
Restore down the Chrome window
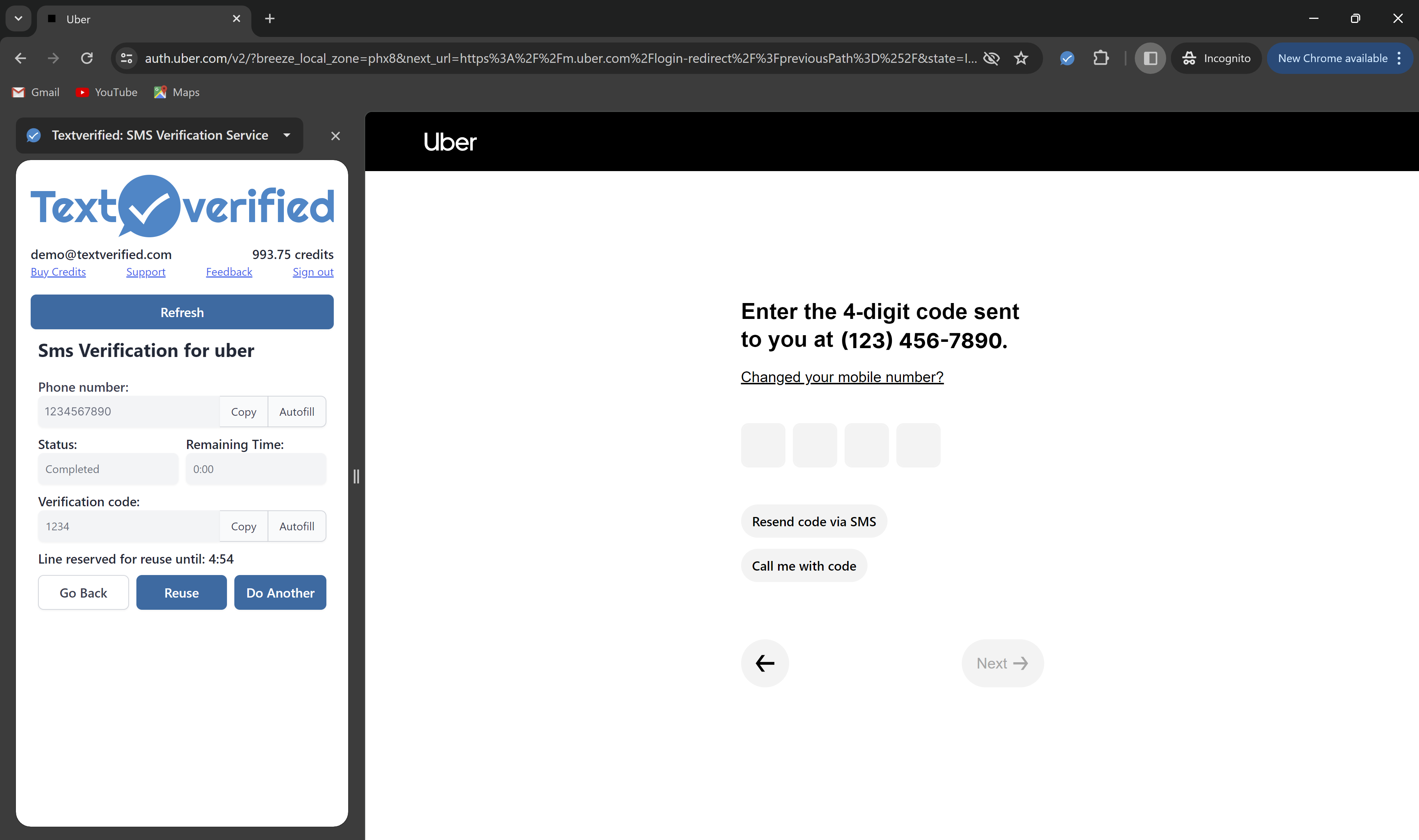coord(1355,19)
